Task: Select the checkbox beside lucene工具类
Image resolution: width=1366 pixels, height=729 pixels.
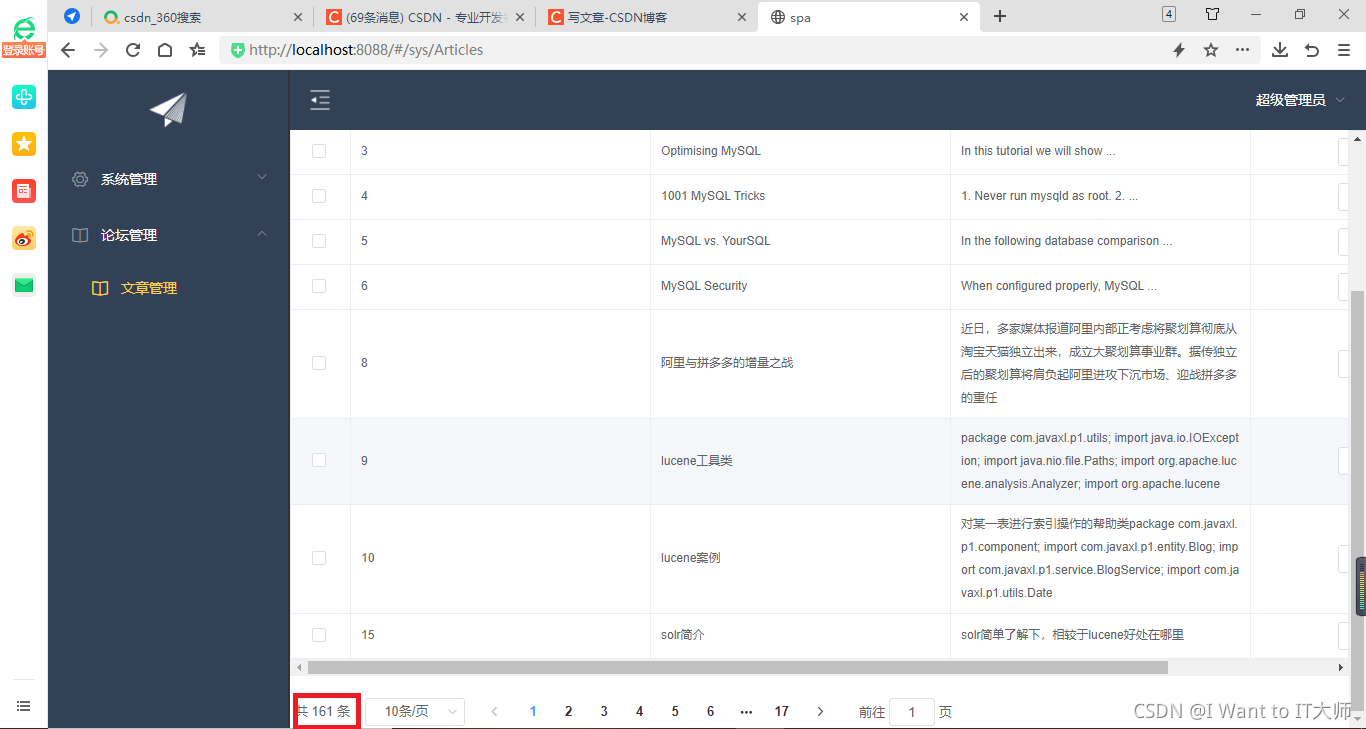Action: [x=319, y=460]
